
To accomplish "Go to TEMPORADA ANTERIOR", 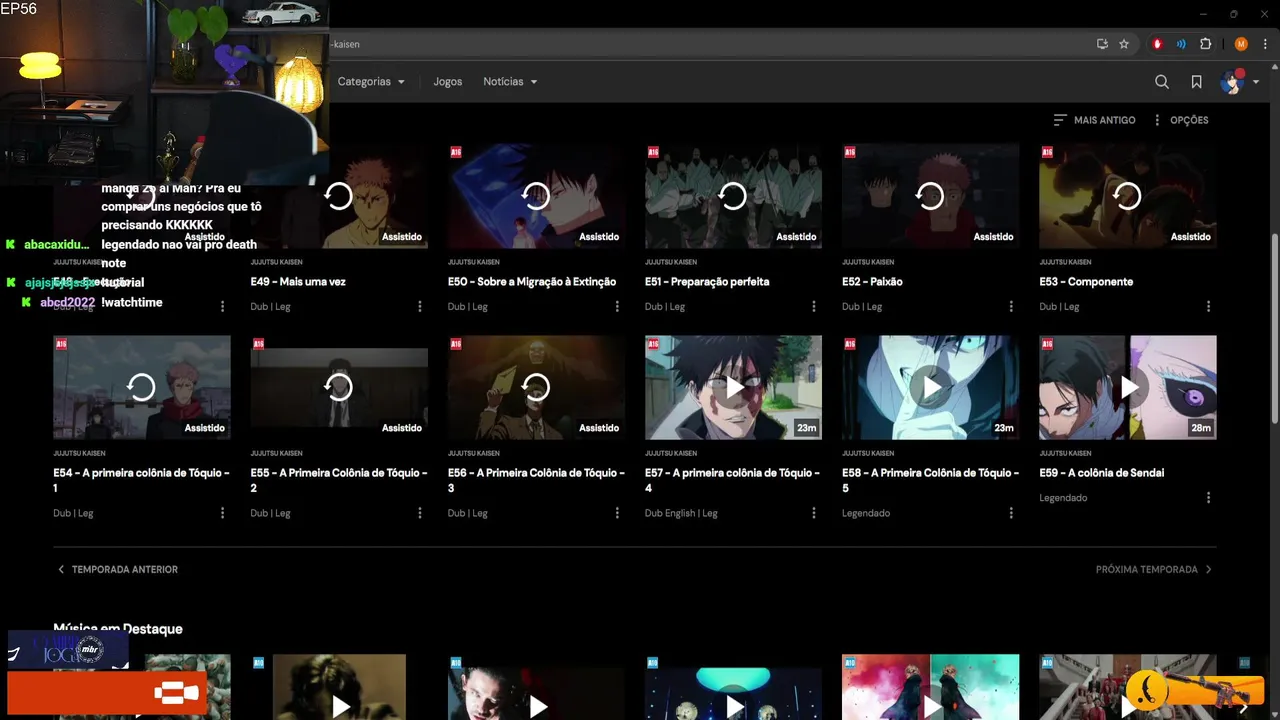I will point(117,570).
